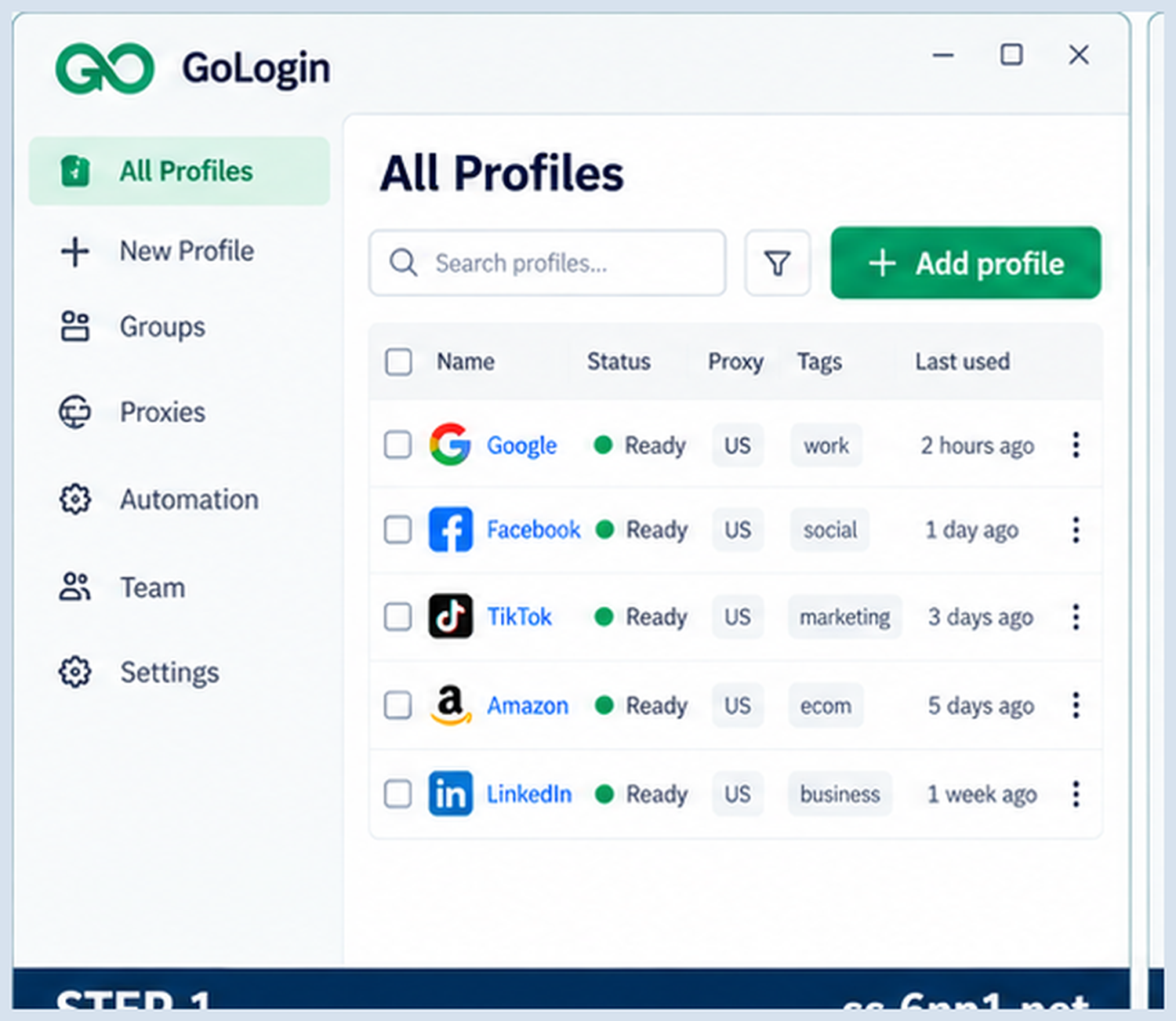The height and width of the screenshot is (1021, 1176).
Task: Click the Facebook profile logo
Action: (x=450, y=529)
